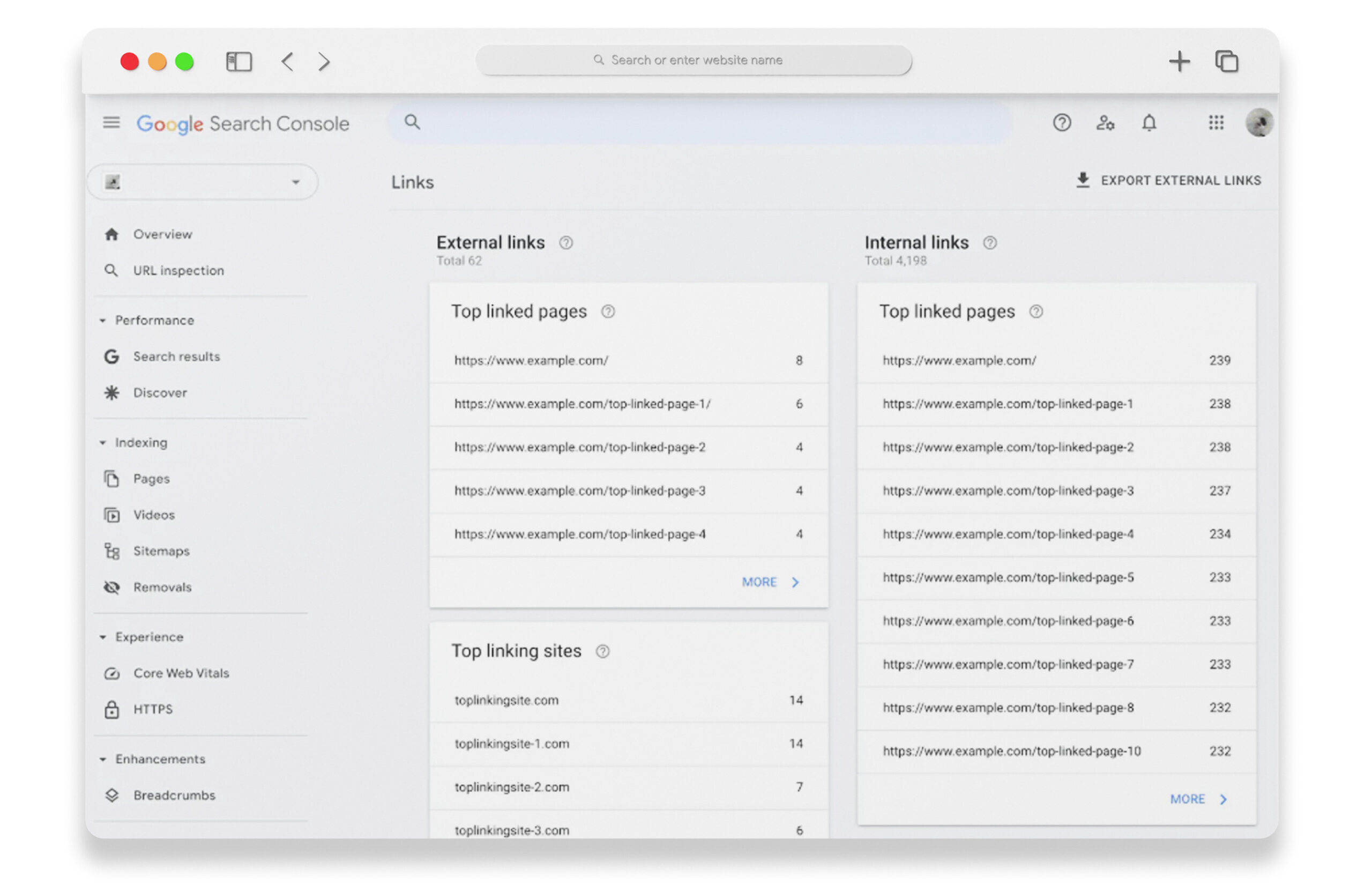Click the Sitemaps tree icon
The height and width of the screenshot is (884, 1372).
point(112,551)
